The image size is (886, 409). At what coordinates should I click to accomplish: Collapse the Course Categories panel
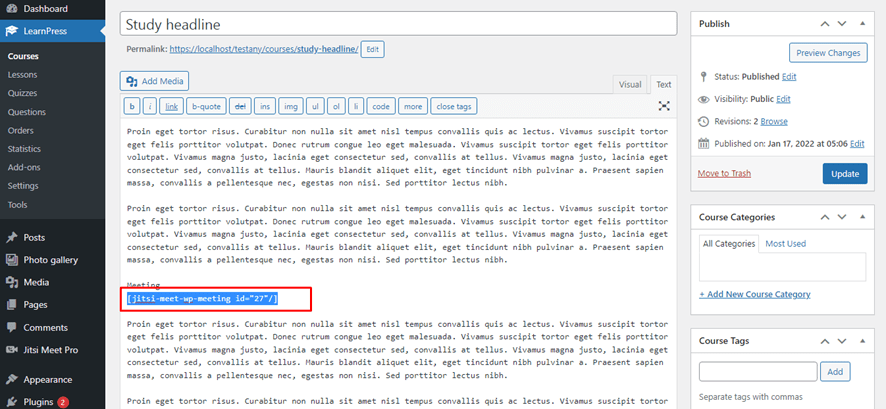pos(862,217)
